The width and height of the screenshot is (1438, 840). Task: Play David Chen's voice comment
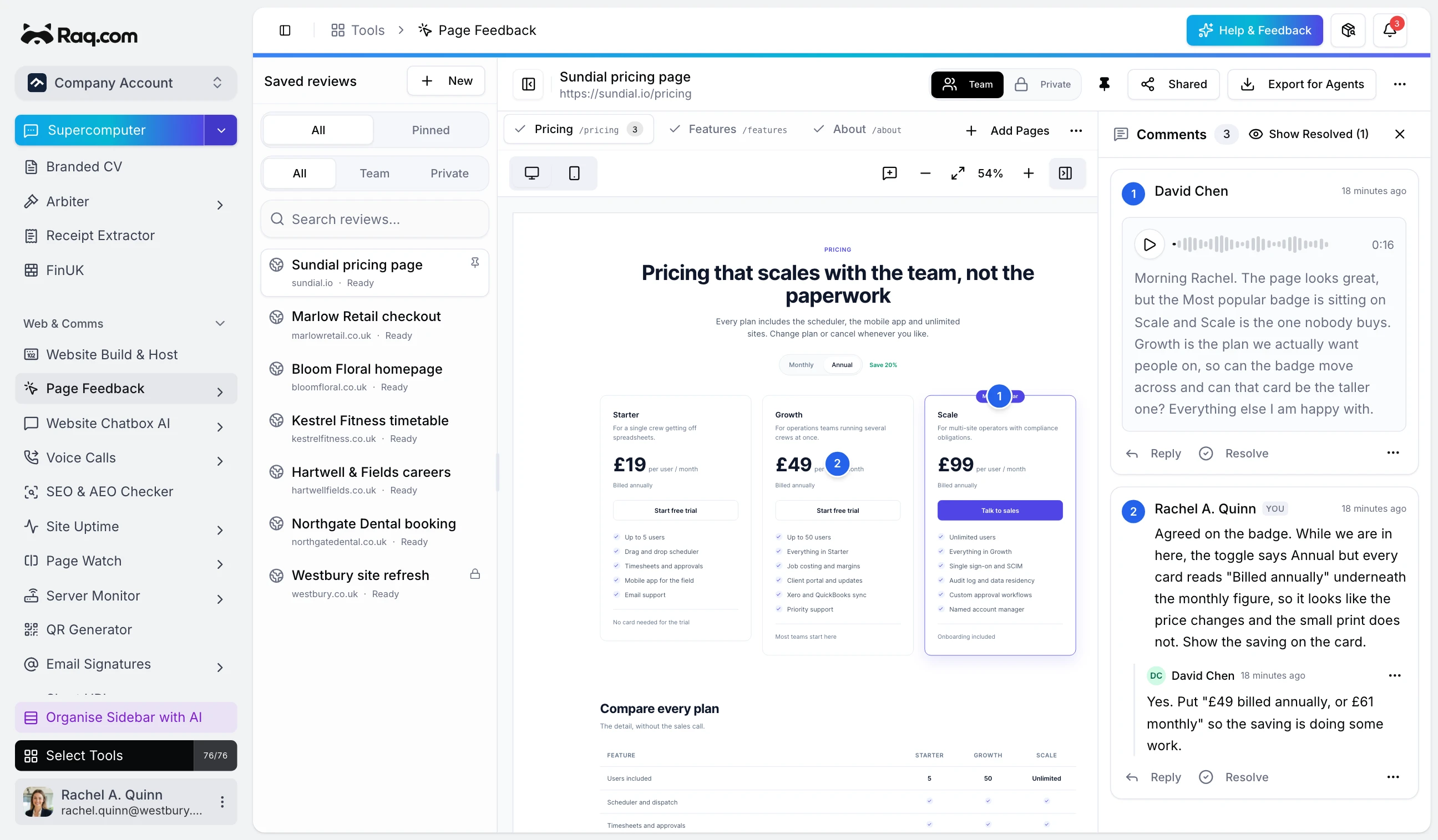click(x=1149, y=245)
